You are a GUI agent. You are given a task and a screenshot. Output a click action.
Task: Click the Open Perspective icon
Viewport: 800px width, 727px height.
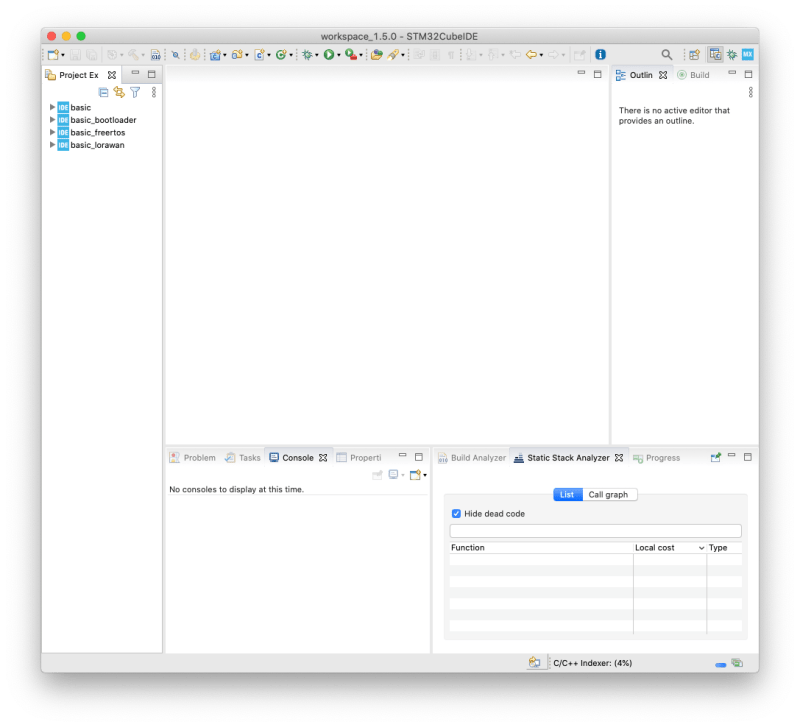694,55
